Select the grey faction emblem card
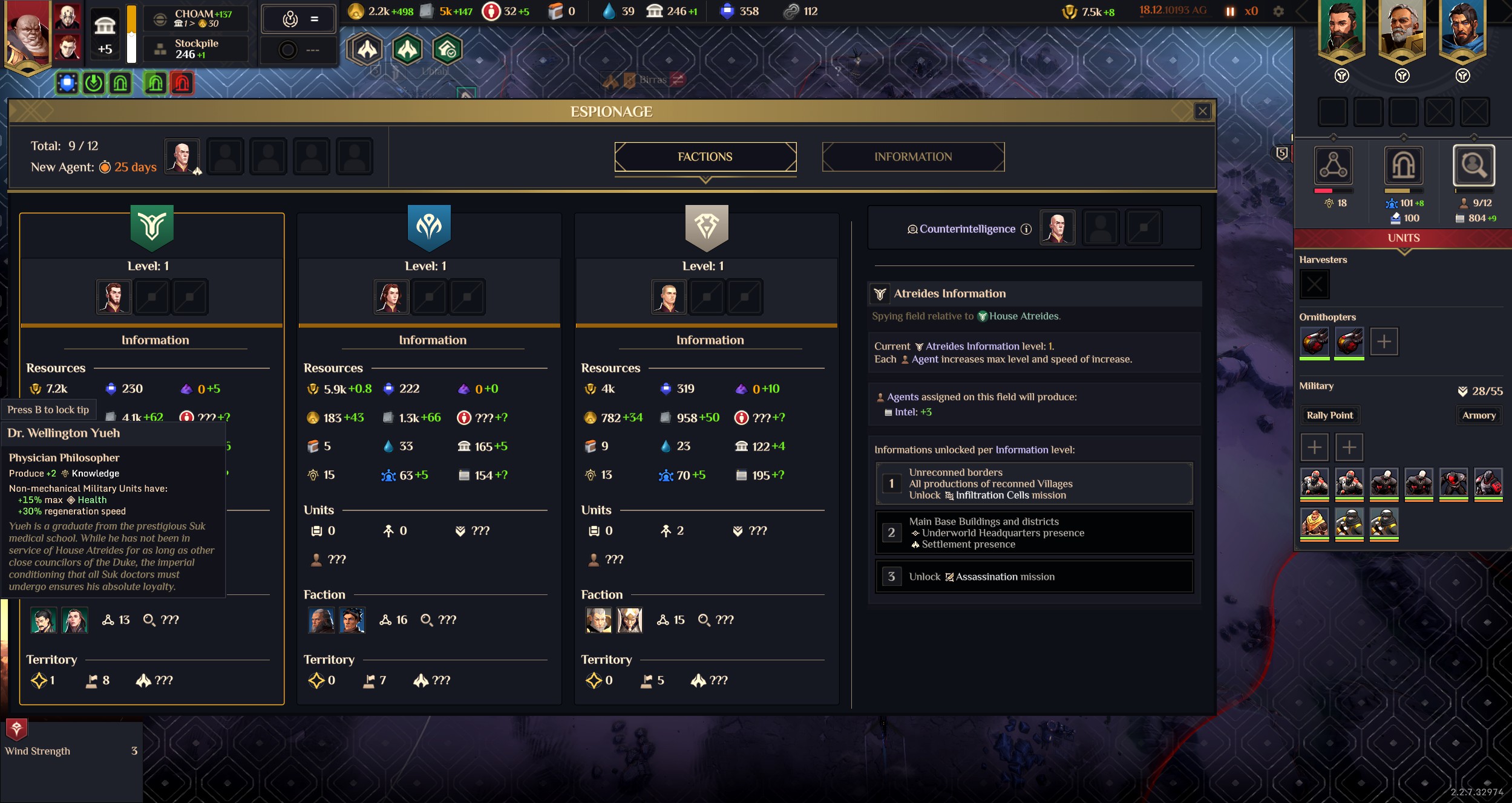 pos(707,227)
